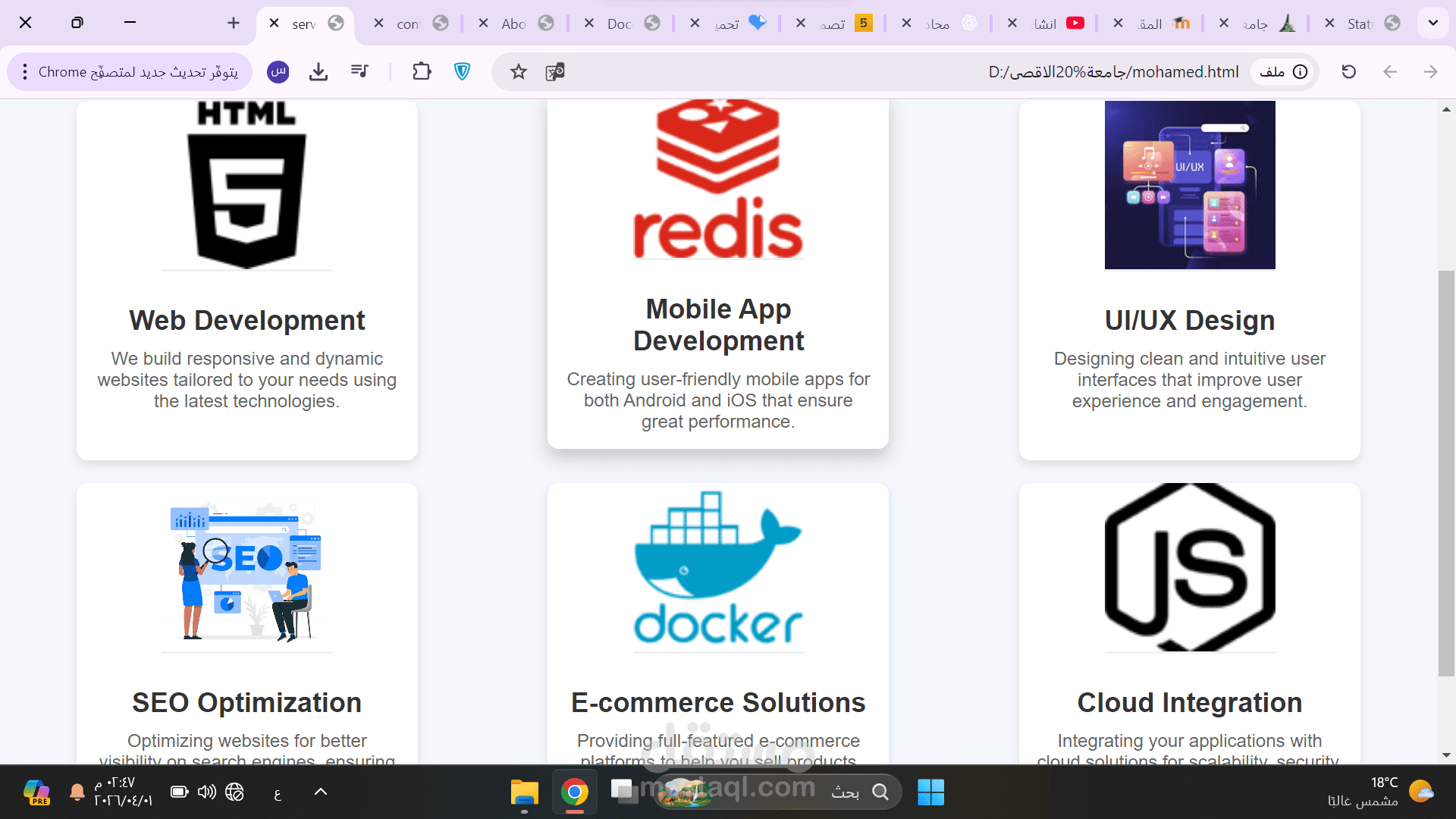Show hidden system tray icons
This screenshot has width=1456, height=819.
[321, 792]
